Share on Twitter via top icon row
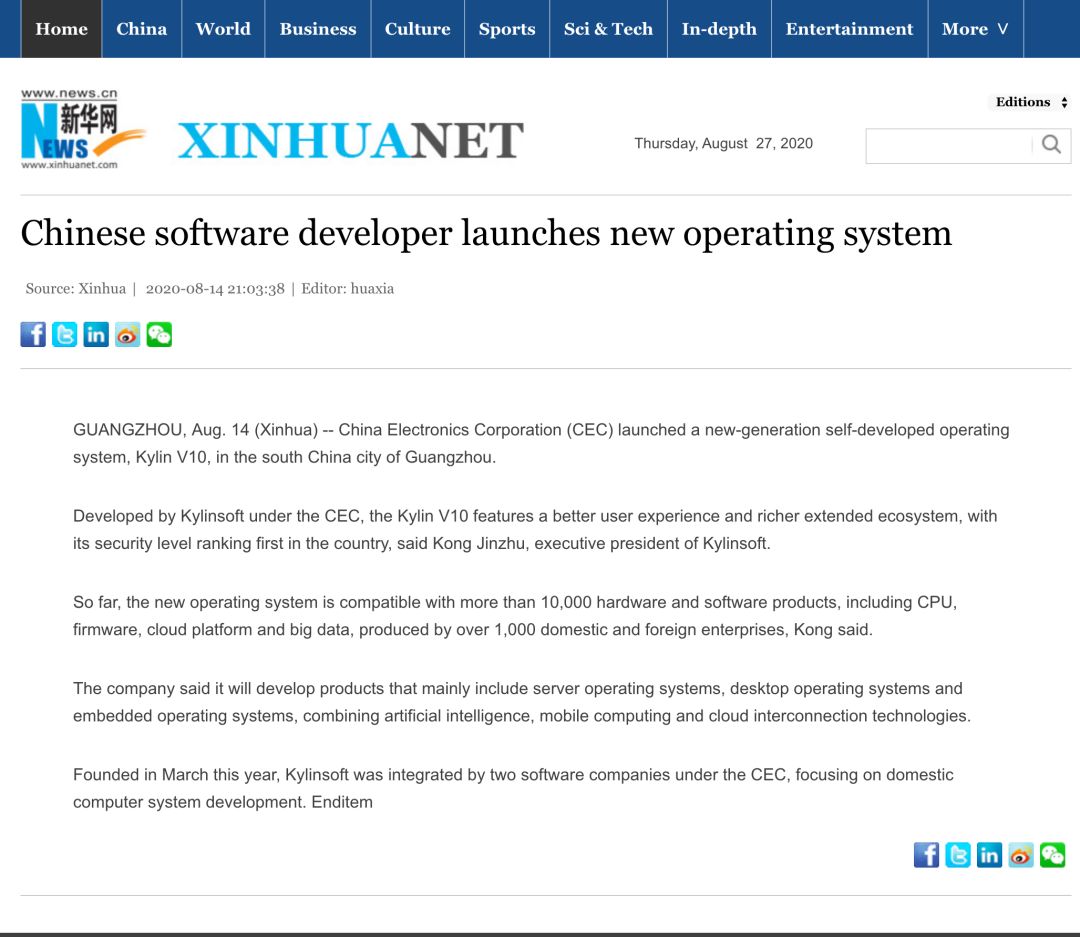Image resolution: width=1080 pixels, height=937 pixels. [65, 335]
